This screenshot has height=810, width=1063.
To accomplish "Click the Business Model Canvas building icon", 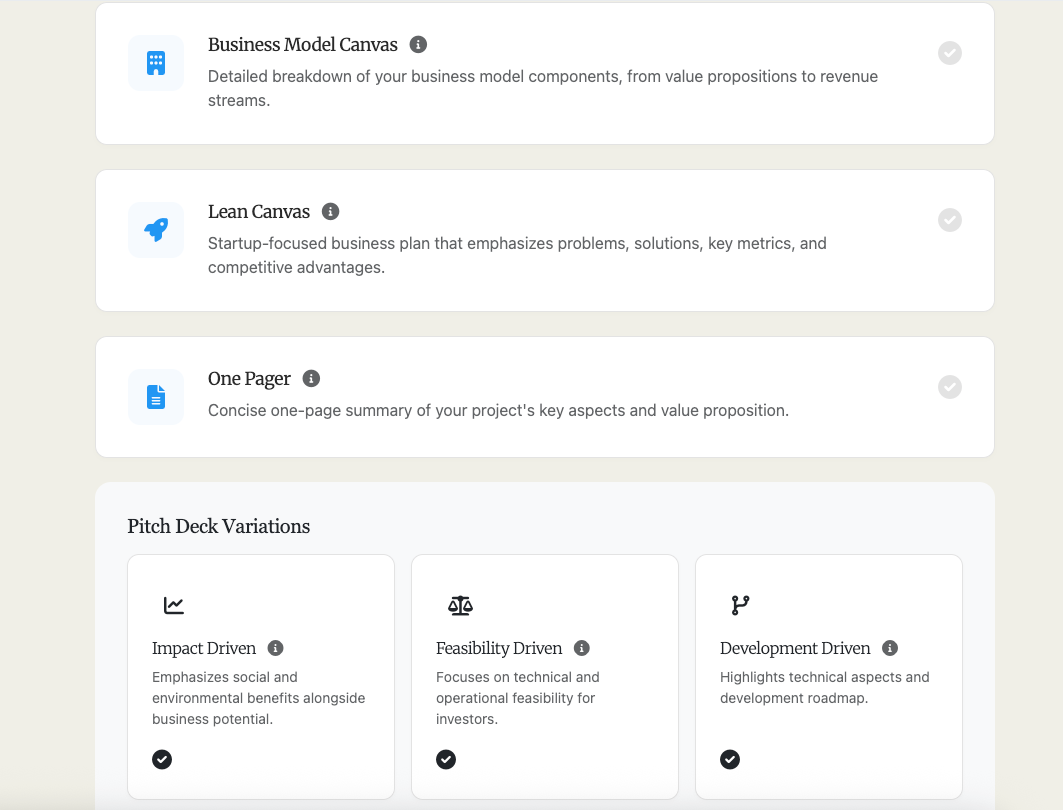I will [156, 63].
